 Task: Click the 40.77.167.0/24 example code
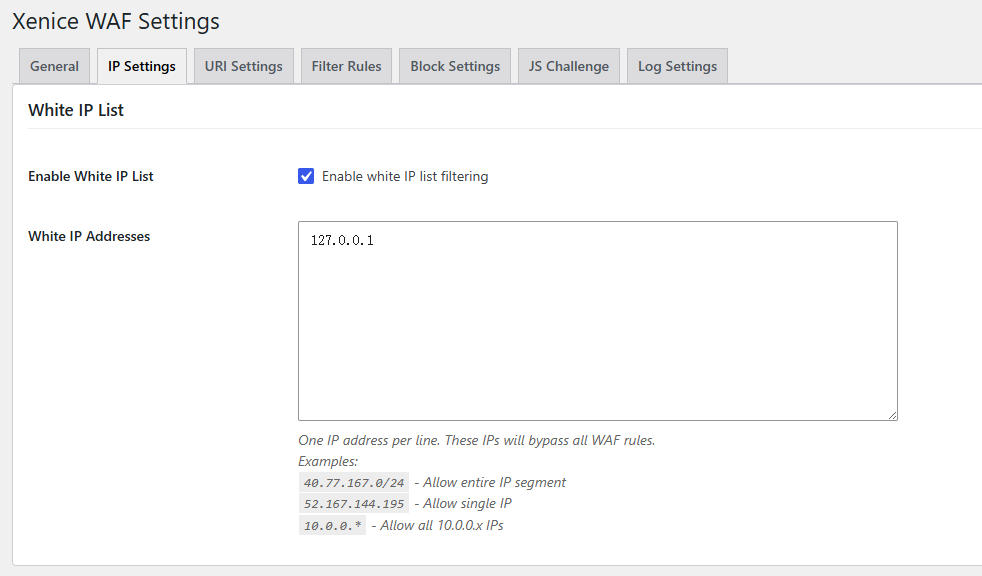354,483
